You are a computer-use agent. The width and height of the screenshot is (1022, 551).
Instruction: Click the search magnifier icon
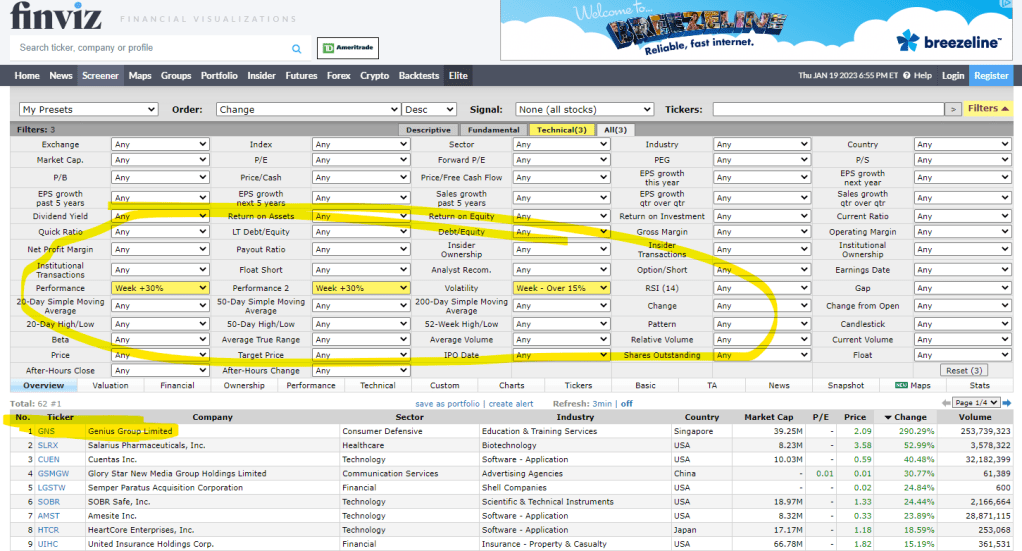(x=296, y=48)
